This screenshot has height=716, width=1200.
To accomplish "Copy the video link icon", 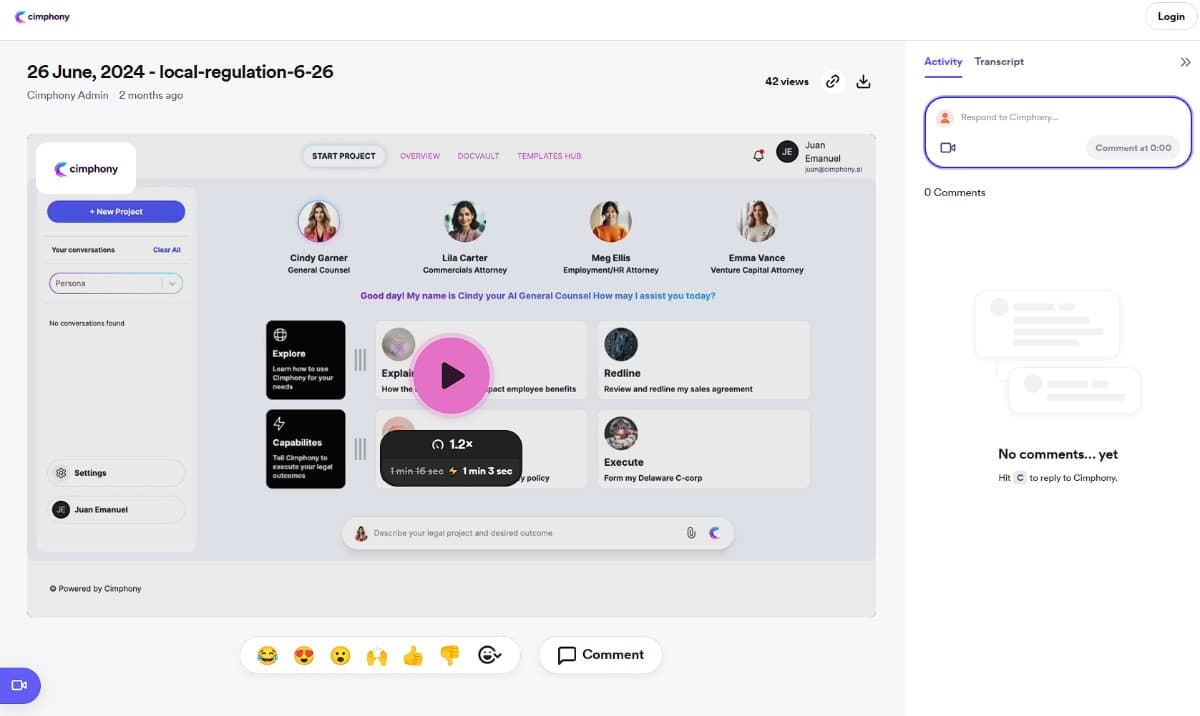I will (832, 82).
